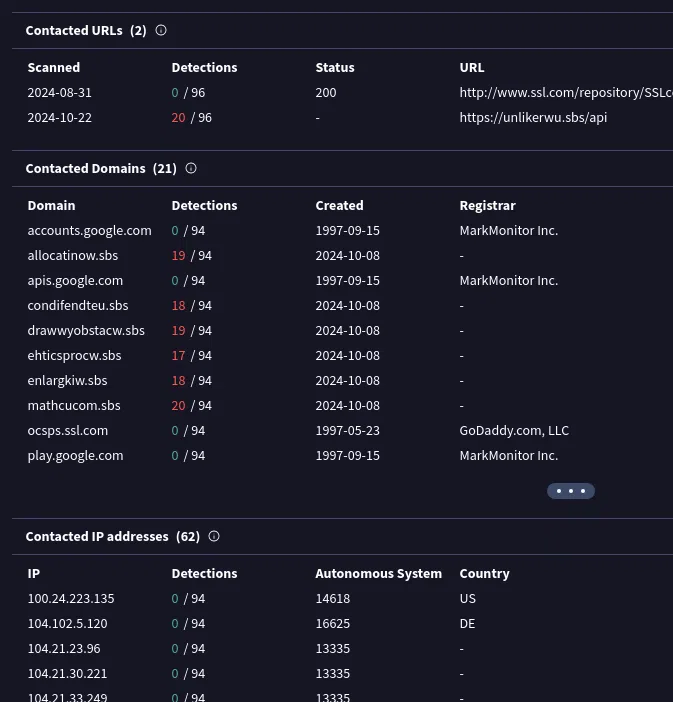The height and width of the screenshot is (702, 673).
Task: Click the Status column header
Action: [x=335, y=68]
